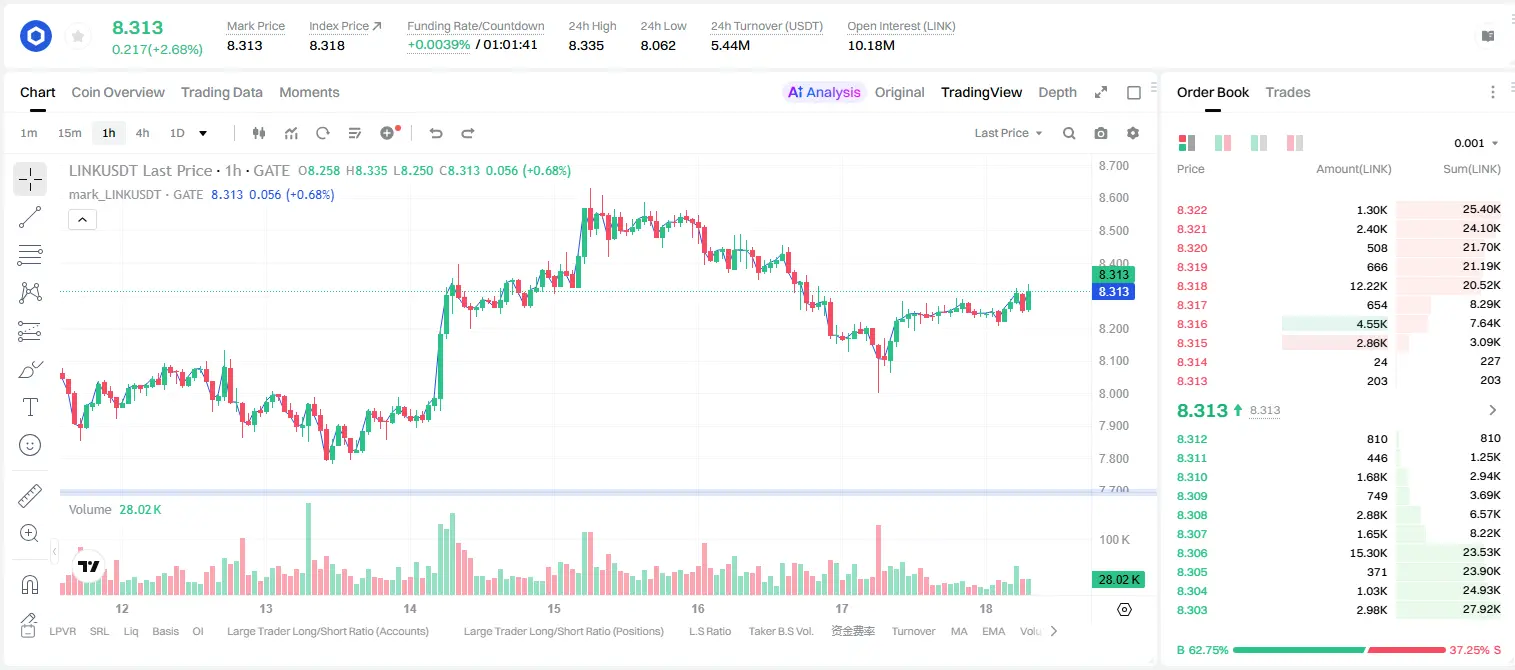Open the emoji sticker tool
This screenshot has width=1515, height=670.
click(x=30, y=445)
